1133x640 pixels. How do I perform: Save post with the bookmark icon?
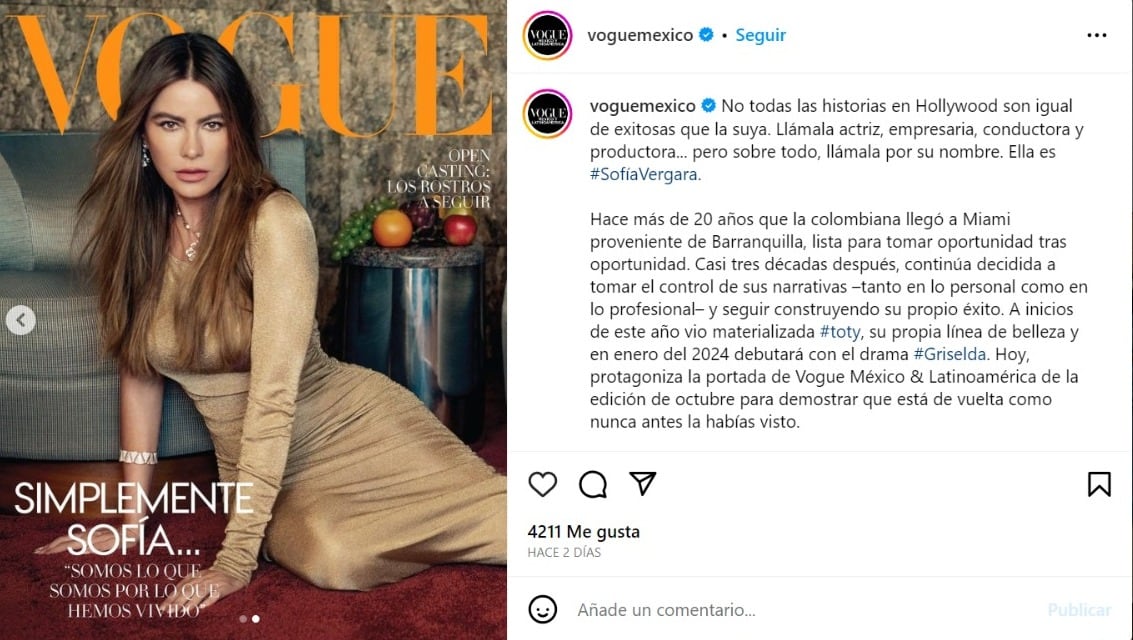[x=1099, y=484]
